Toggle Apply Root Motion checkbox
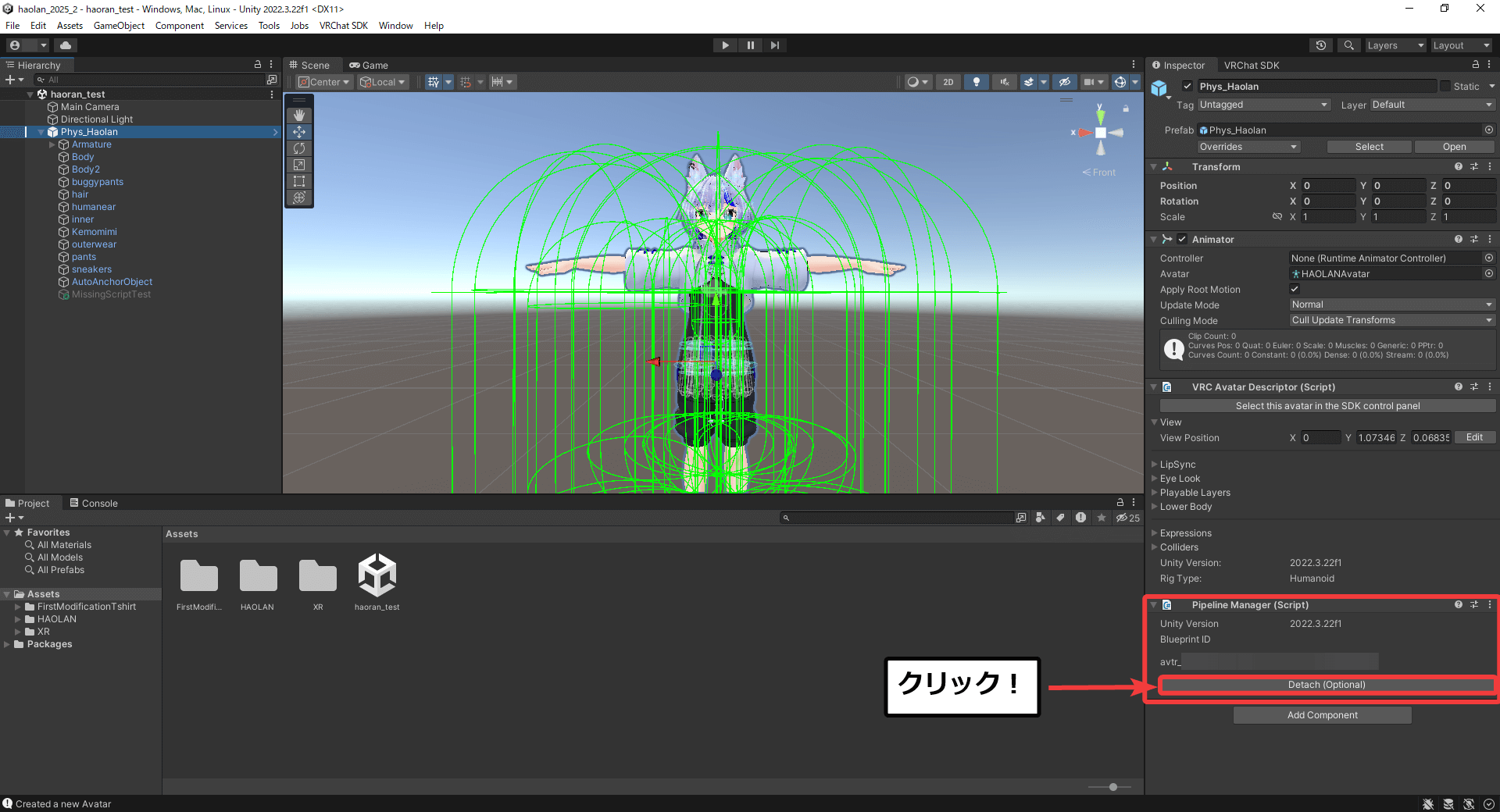The image size is (1500, 812). [1295, 289]
